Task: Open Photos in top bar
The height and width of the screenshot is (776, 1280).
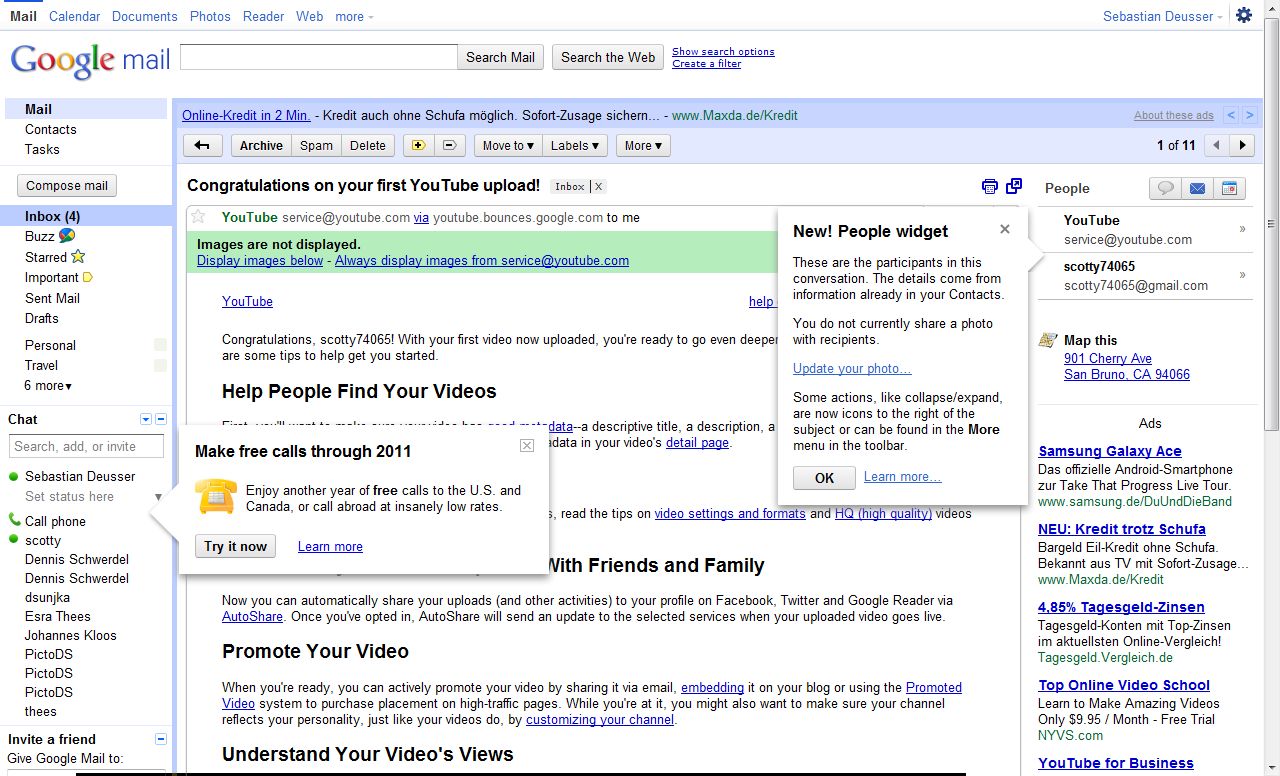Action: pyautogui.click(x=210, y=16)
